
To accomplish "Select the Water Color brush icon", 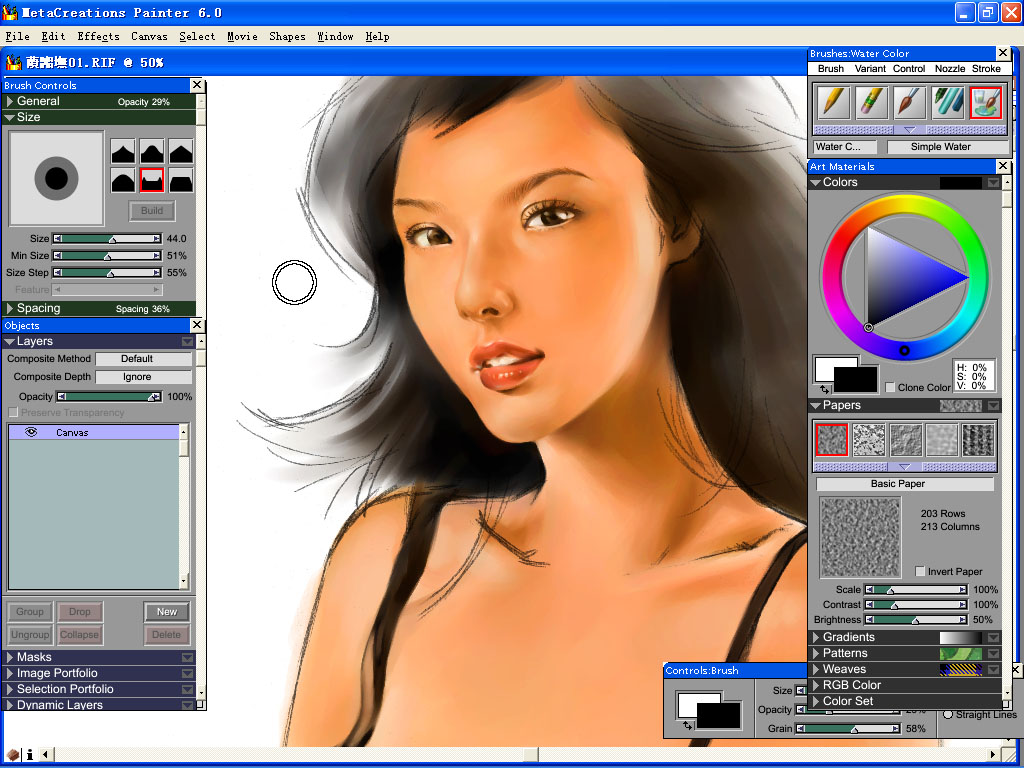I will (985, 103).
